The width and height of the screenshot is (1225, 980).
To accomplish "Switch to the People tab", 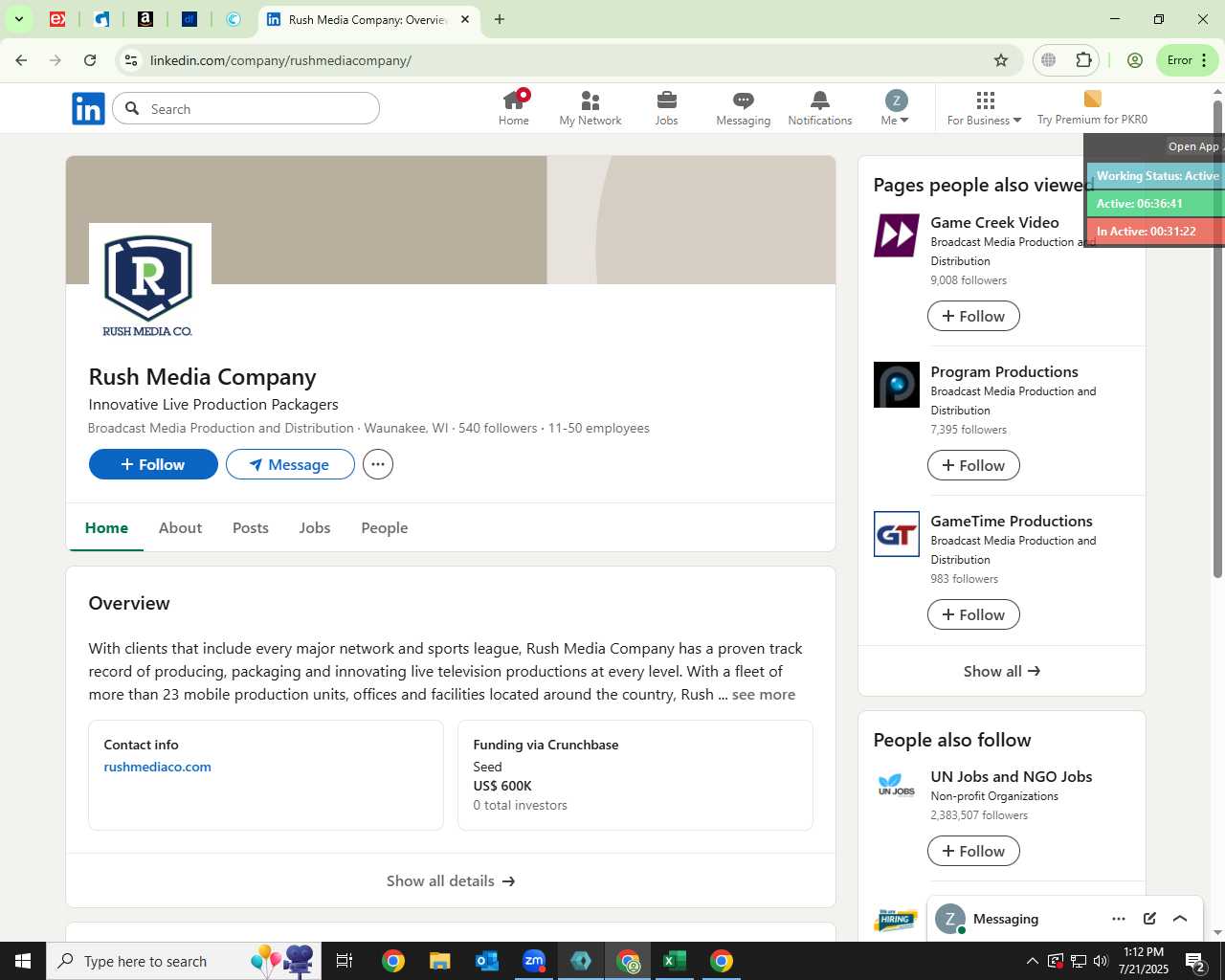I will pos(385,528).
